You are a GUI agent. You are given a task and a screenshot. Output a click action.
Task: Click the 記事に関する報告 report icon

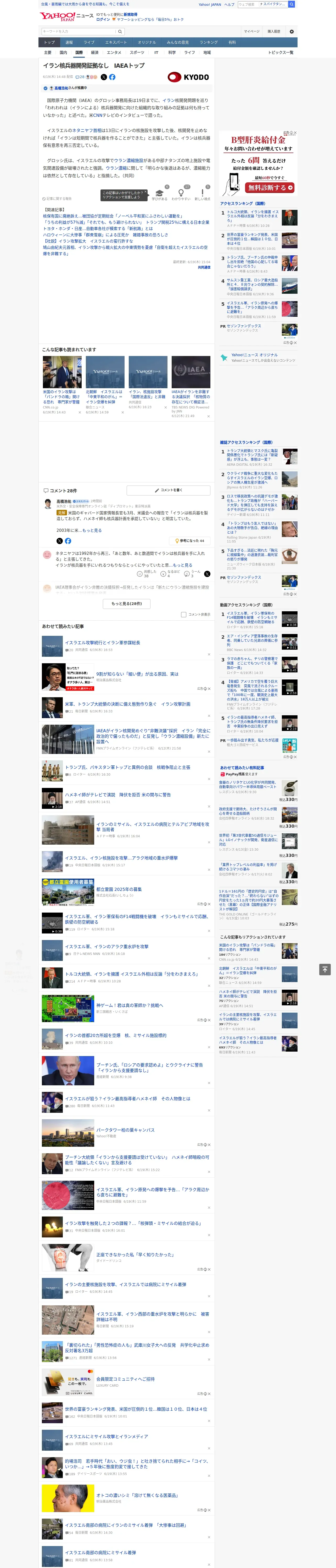tap(57, 198)
